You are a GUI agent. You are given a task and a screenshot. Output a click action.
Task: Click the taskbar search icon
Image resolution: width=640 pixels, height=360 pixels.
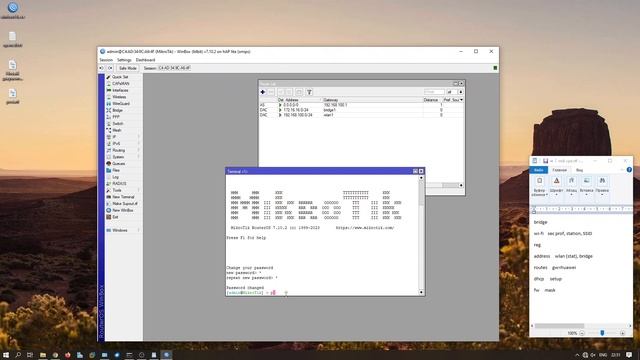18,355
